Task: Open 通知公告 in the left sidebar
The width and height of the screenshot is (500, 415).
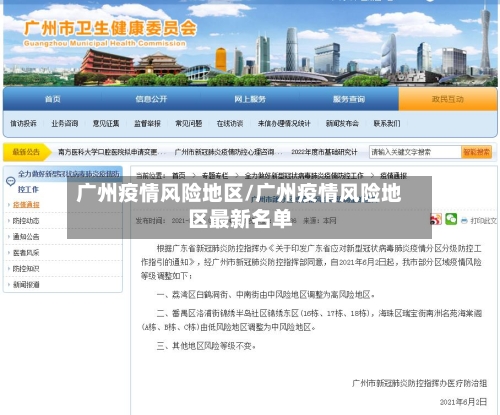Action: click(x=26, y=237)
